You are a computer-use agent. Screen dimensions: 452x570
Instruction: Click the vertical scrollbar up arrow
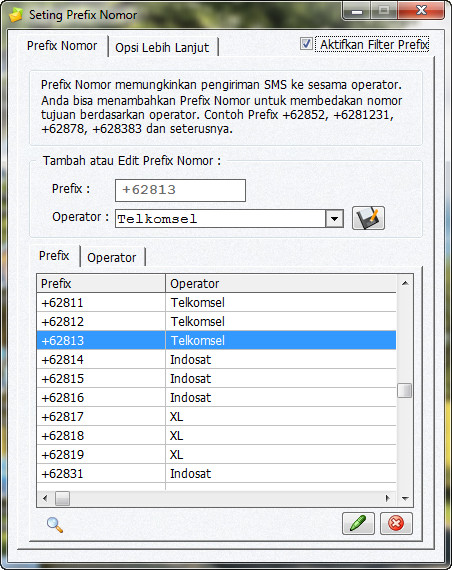pos(405,283)
